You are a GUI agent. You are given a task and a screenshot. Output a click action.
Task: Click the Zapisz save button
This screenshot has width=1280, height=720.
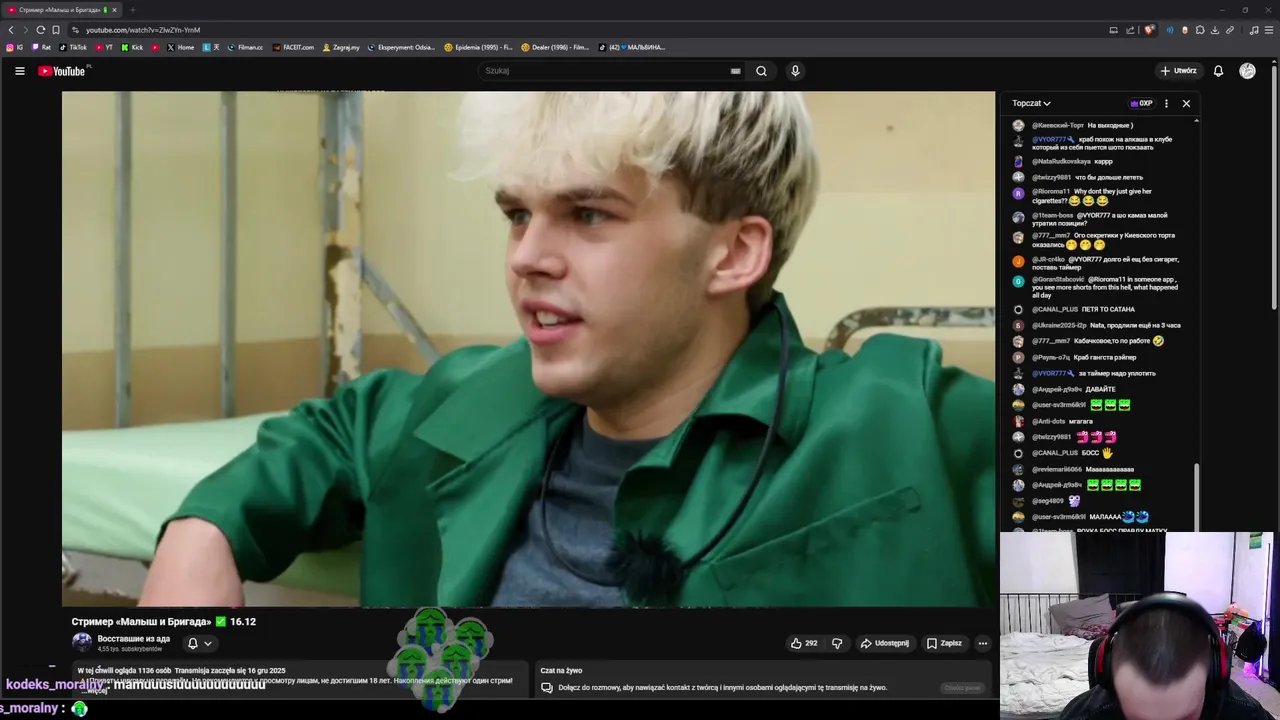coord(944,643)
